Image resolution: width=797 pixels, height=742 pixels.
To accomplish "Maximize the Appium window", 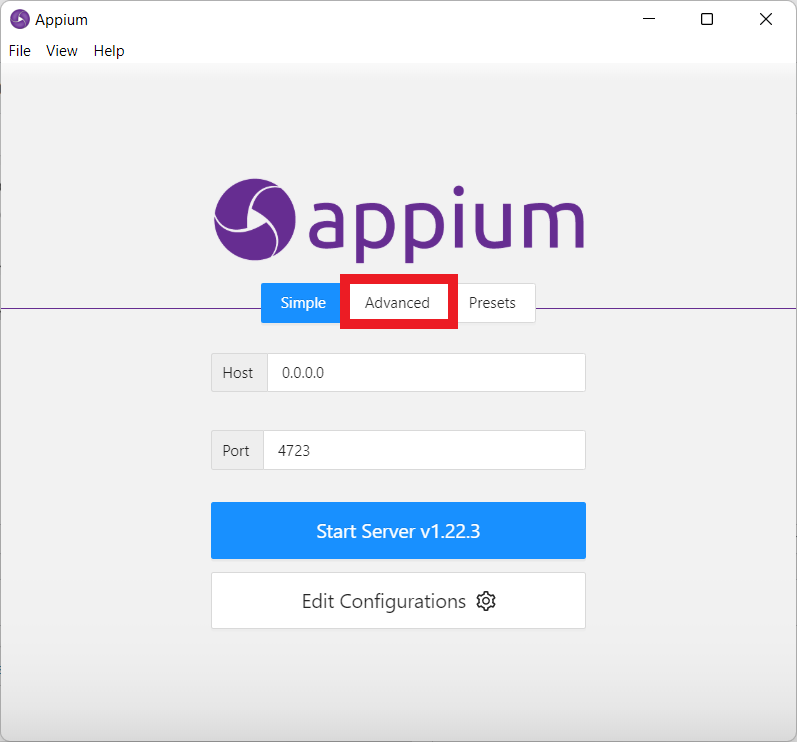I will 707,19.
